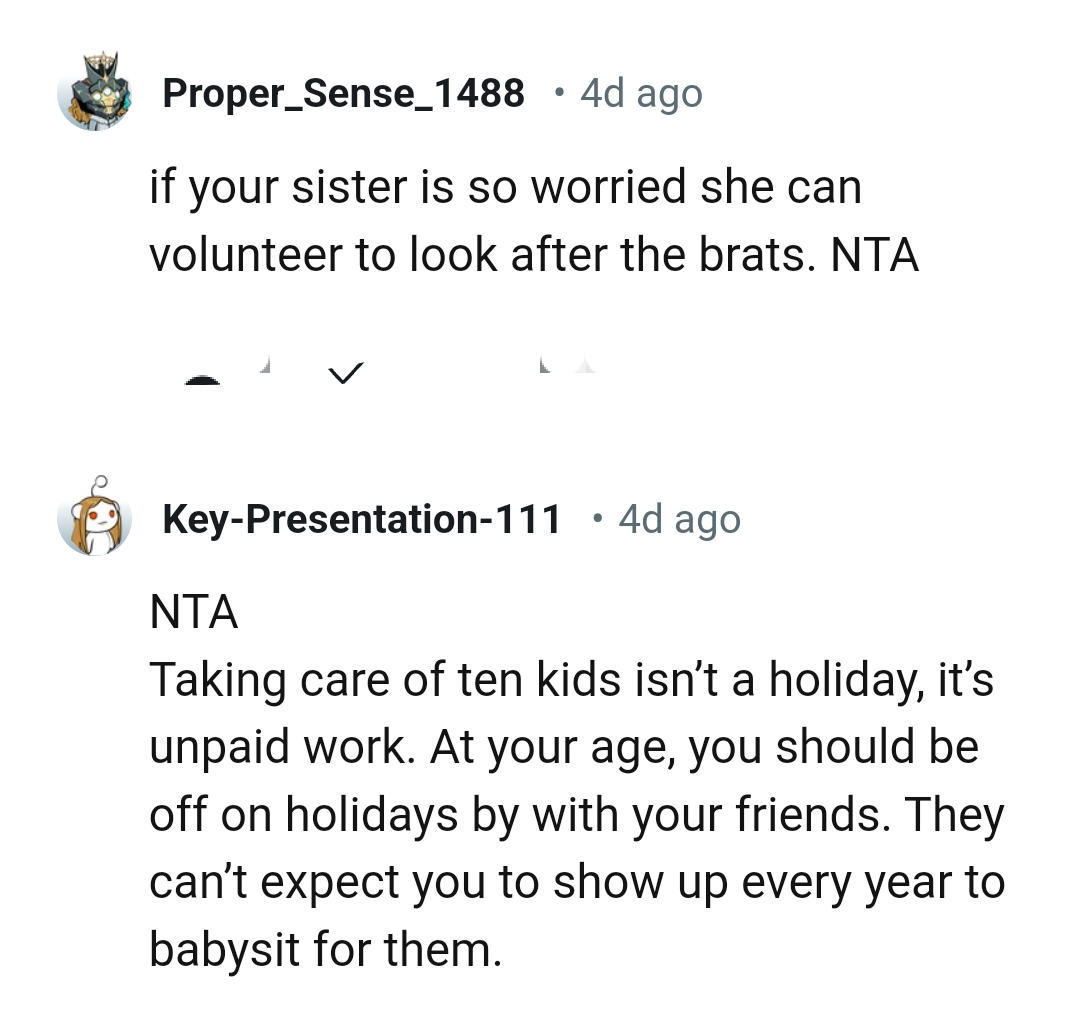
Task: Click the 4d ago timestamp on second comment
Action: point(680,518)
